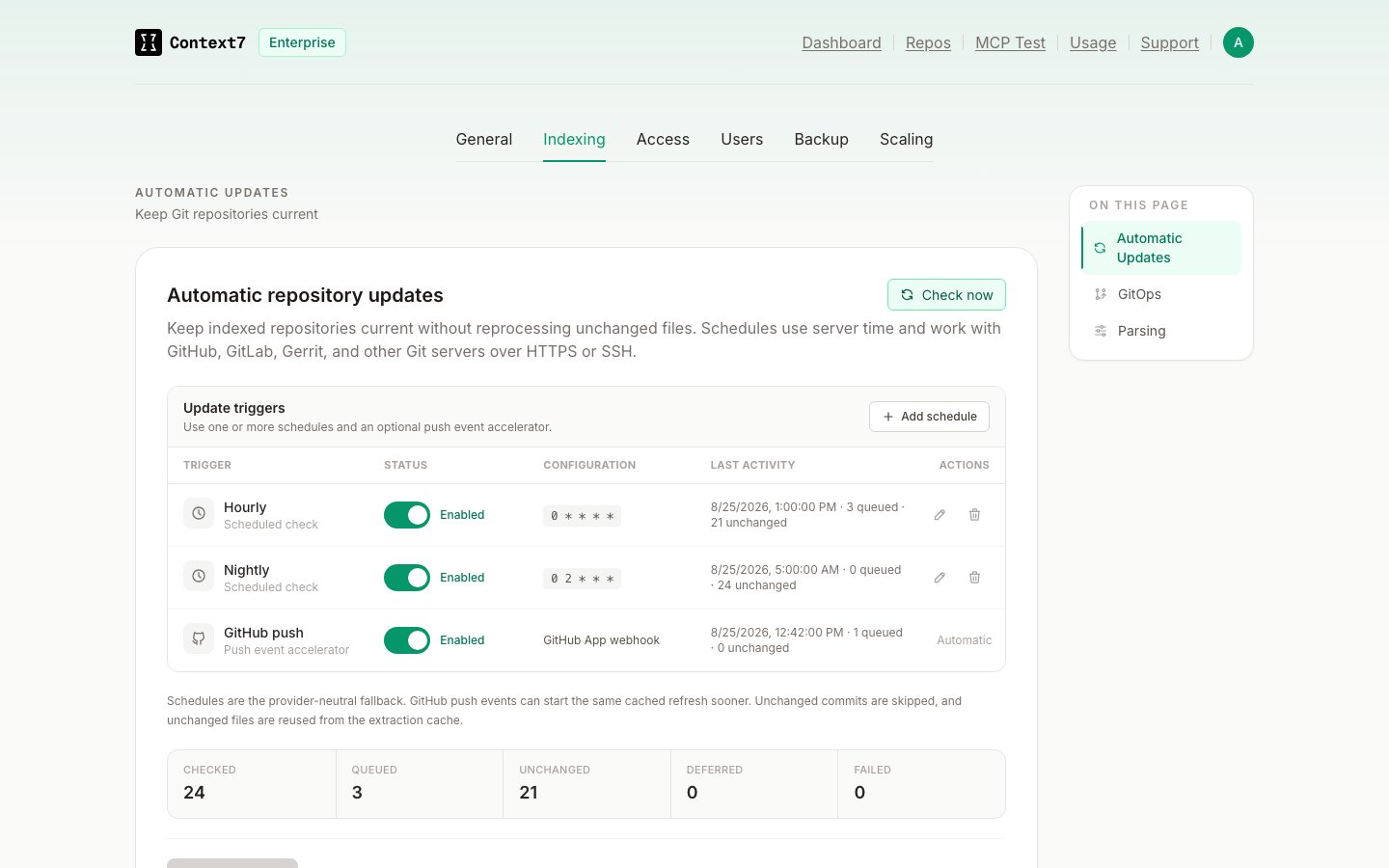The image size is (1389, 868).
Task: Delete the Nightly schedule with trash icon
Action: coord(974,578)
